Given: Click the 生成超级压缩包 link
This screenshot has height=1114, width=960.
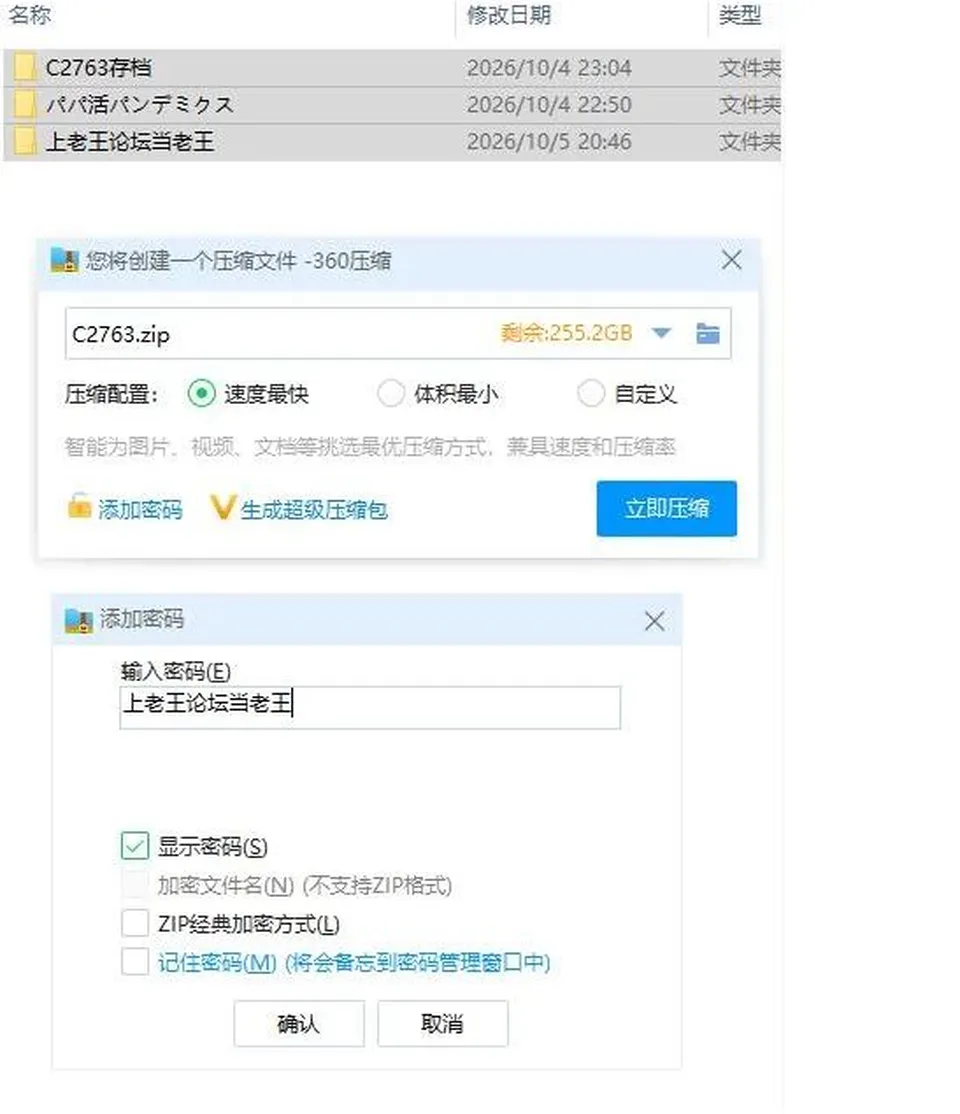Looking at the screenshot, I should tap(314, 509).
